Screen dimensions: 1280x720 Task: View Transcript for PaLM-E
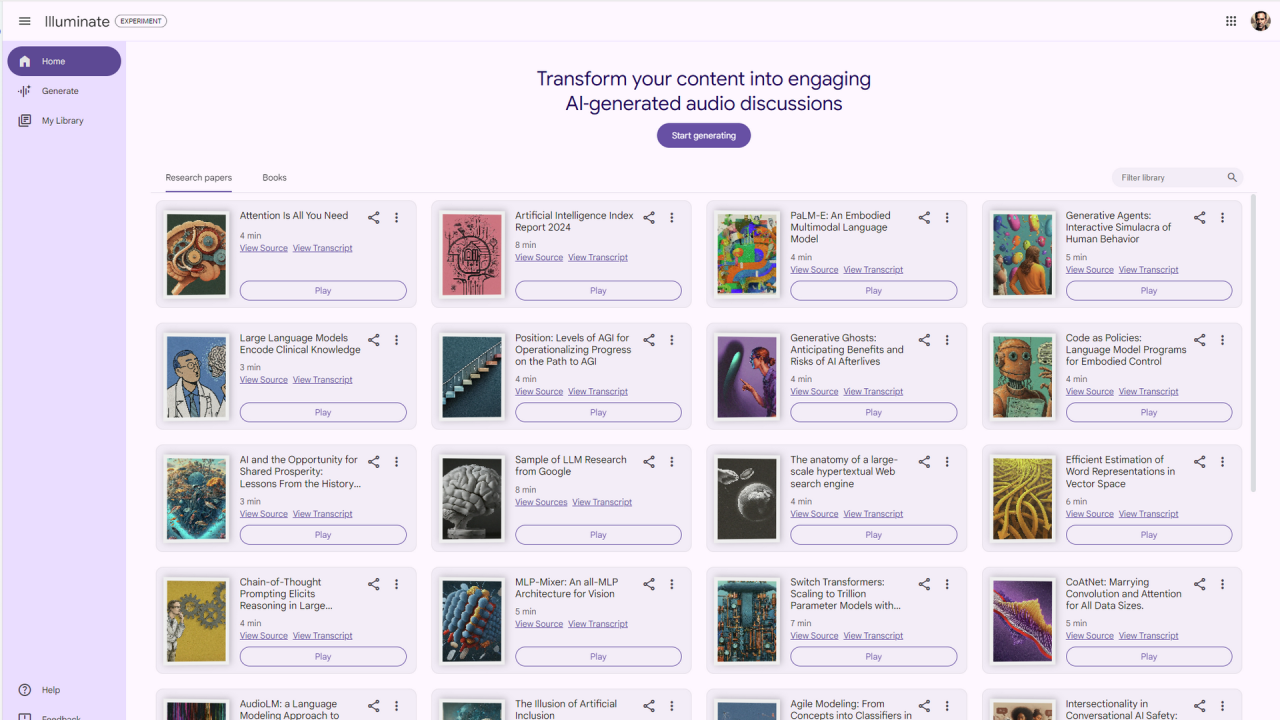873,270
